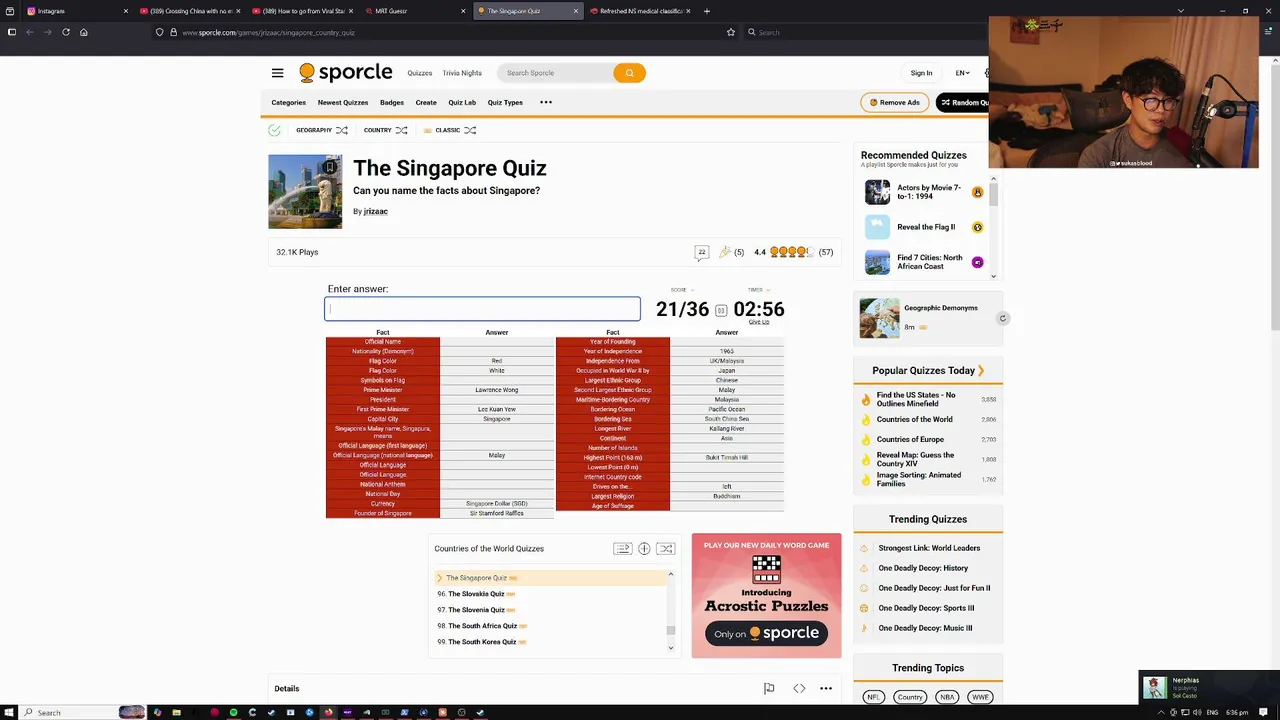Screen dimensions: 1280x720
Task: Click the Give Up link under timer
Action: [759, 322]
